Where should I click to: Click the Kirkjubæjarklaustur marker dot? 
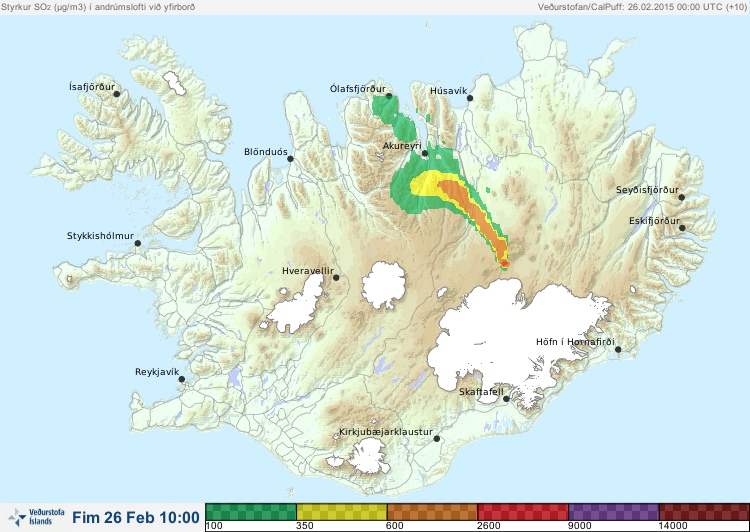click(437, 439)
